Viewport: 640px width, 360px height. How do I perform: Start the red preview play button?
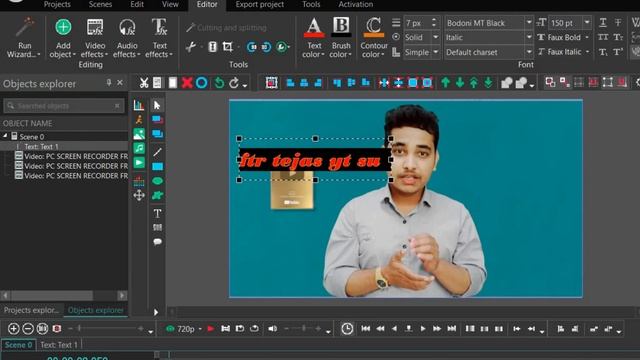[211, 329]
